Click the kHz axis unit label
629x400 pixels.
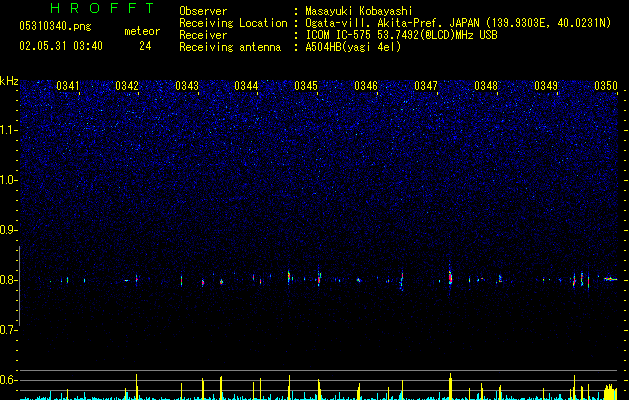point(9,81)
